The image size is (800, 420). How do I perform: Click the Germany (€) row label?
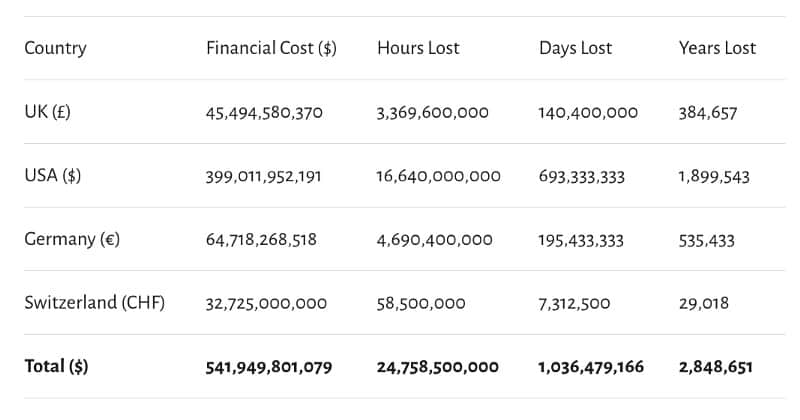(x=72, y=240)
